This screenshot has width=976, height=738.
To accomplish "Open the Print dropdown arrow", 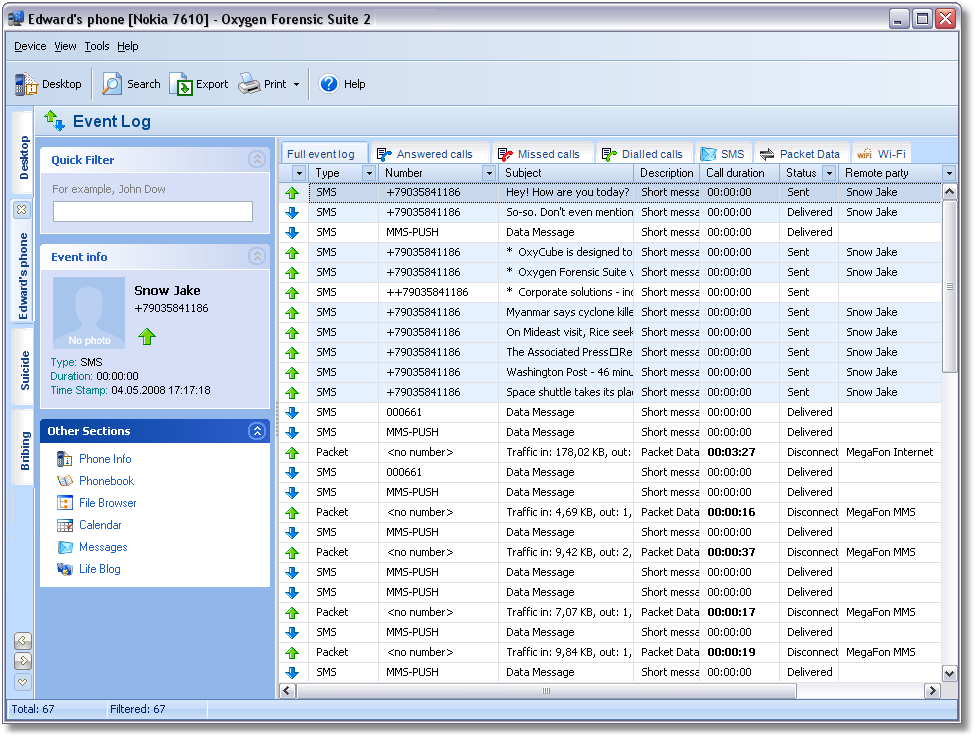I will [297, 85].
